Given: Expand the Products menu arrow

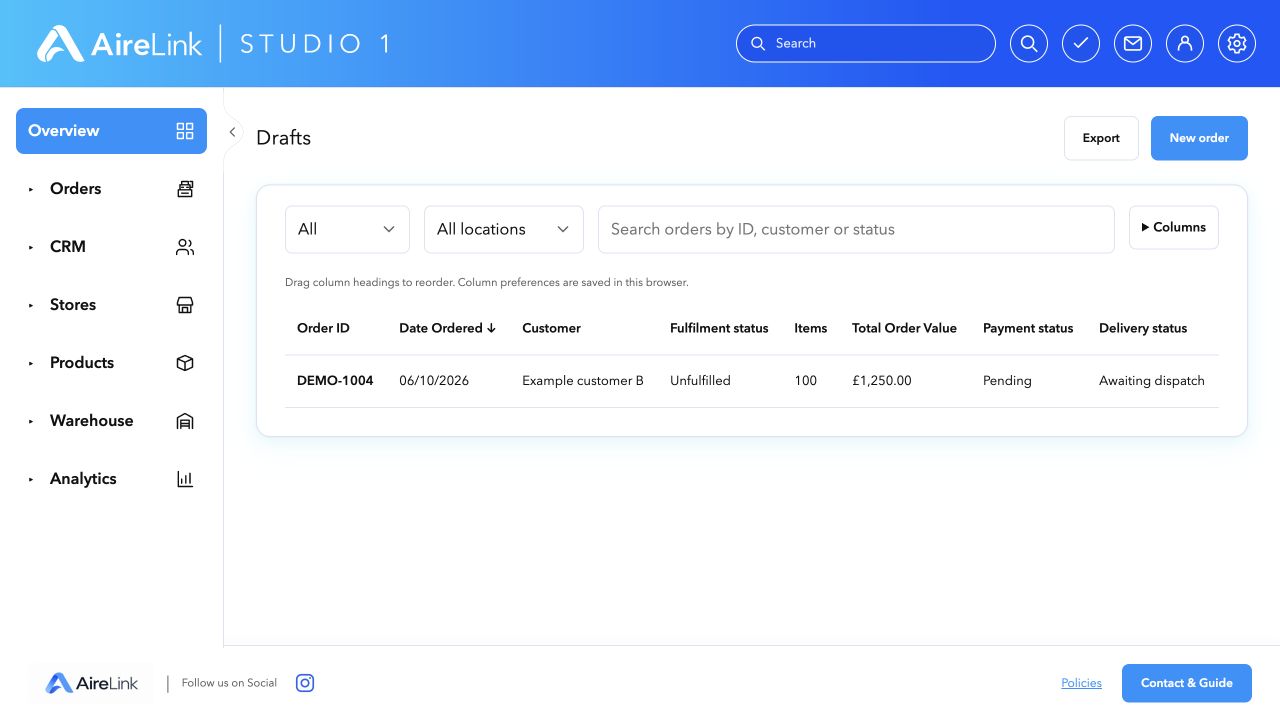Looking at the screenshot, I should pos(31,363).
